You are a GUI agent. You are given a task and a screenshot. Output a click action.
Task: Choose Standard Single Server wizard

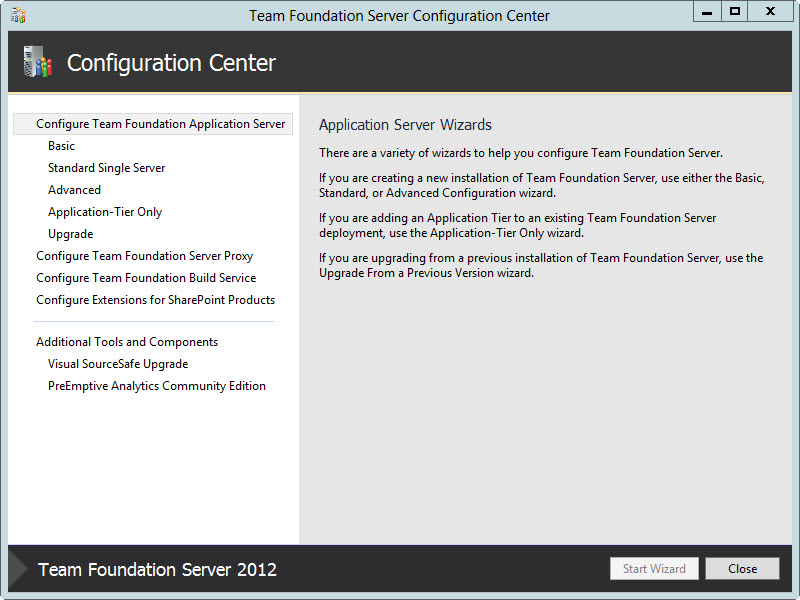point(107,168)
